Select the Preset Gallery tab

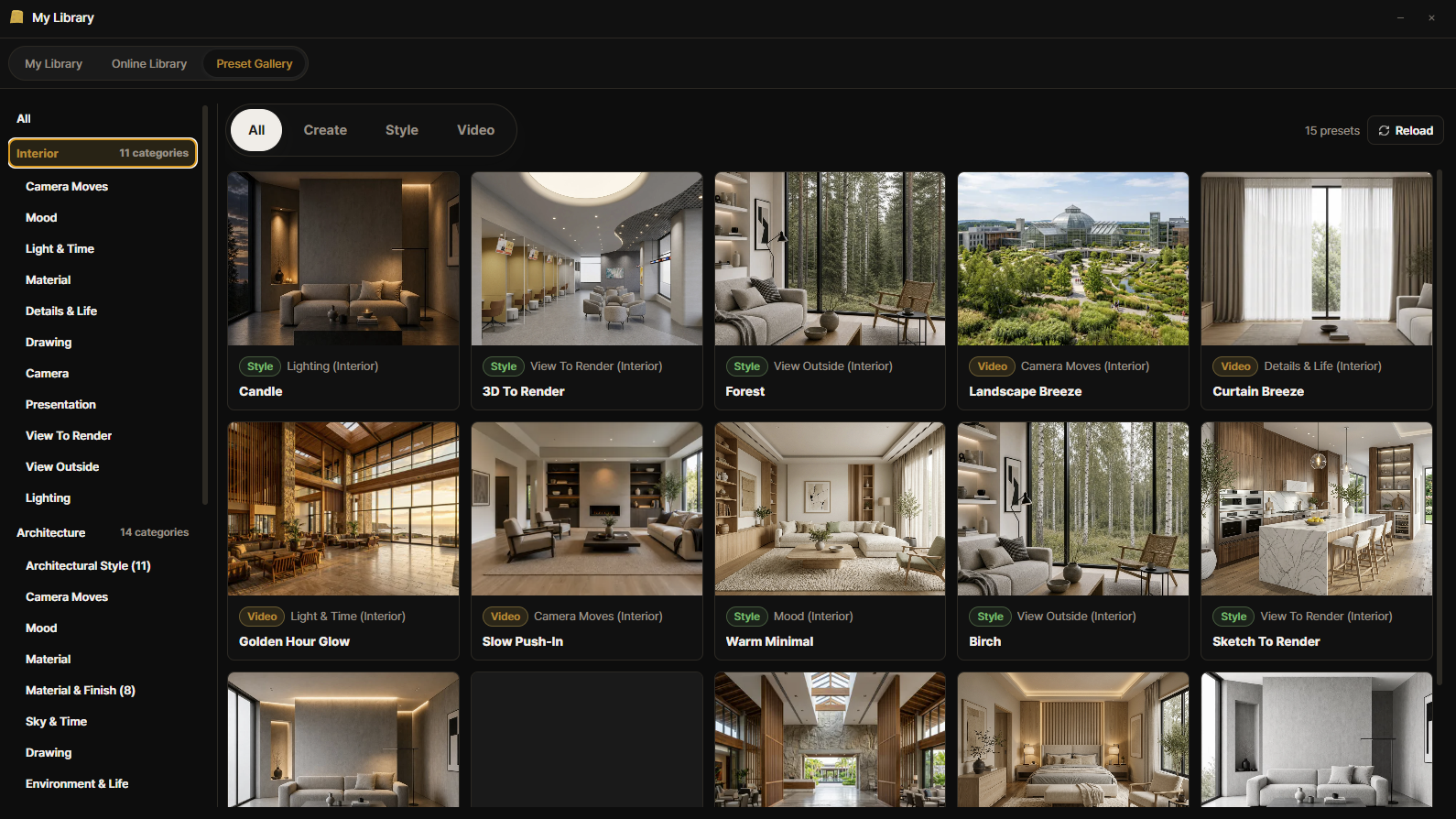pos(255,63)
